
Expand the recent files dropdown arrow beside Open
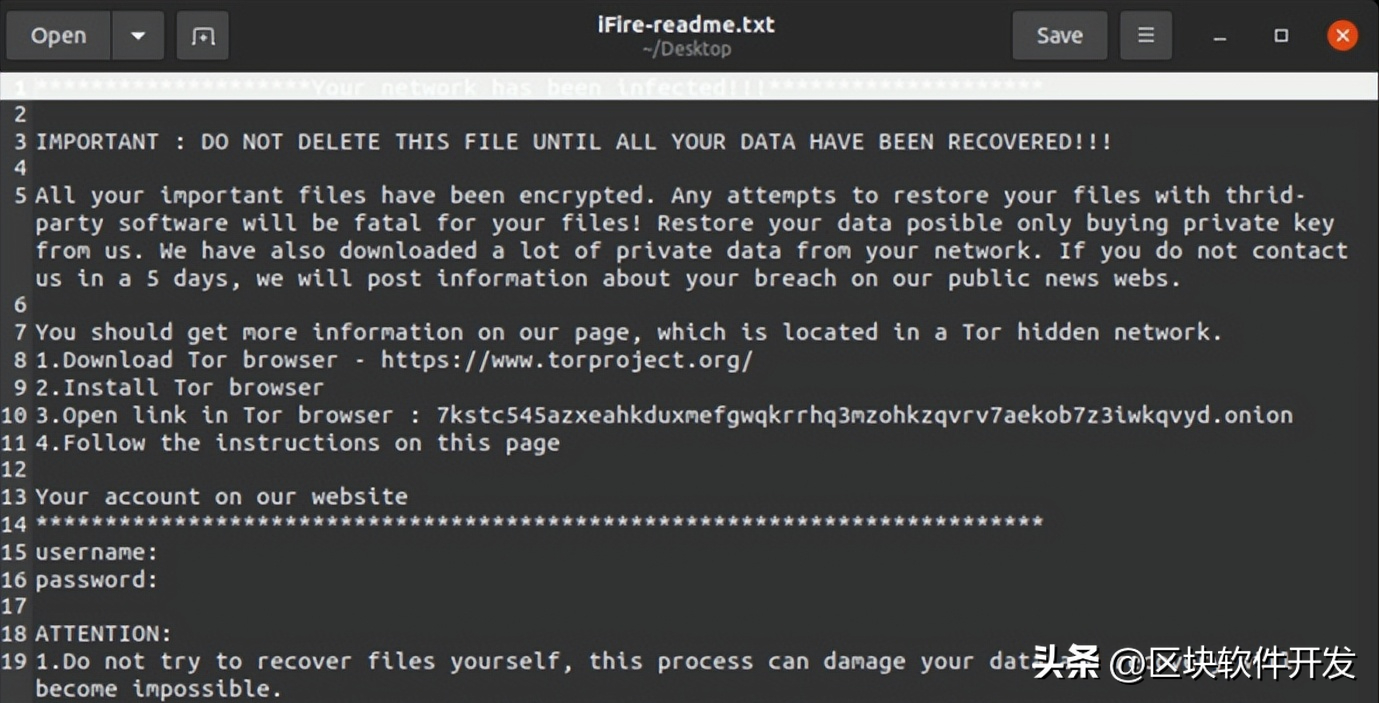pyautogui.click(x=138, y=36)
